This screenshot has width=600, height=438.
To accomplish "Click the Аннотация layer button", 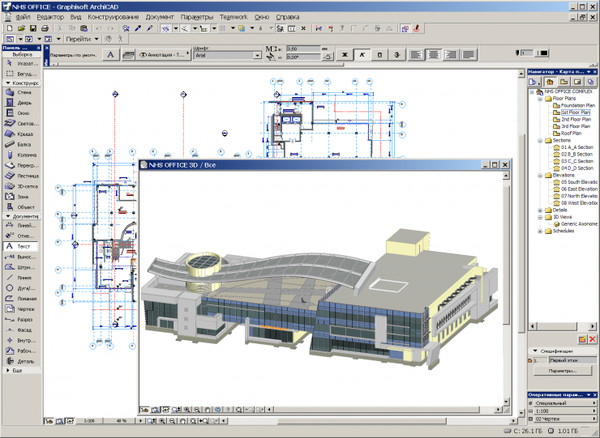I will click(163, 55).
